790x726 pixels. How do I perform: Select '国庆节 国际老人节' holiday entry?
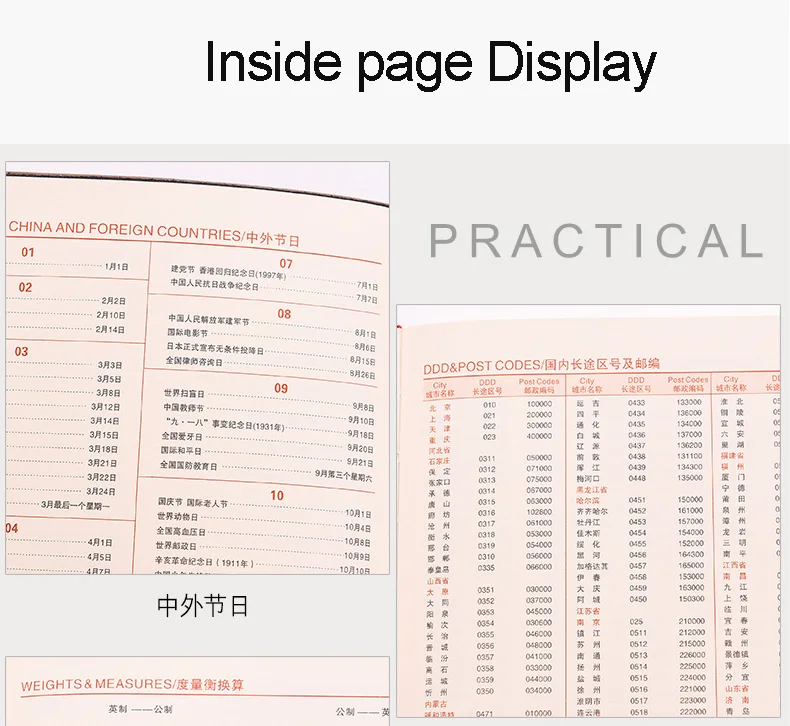pyautogui.click(x=192, y=502)
